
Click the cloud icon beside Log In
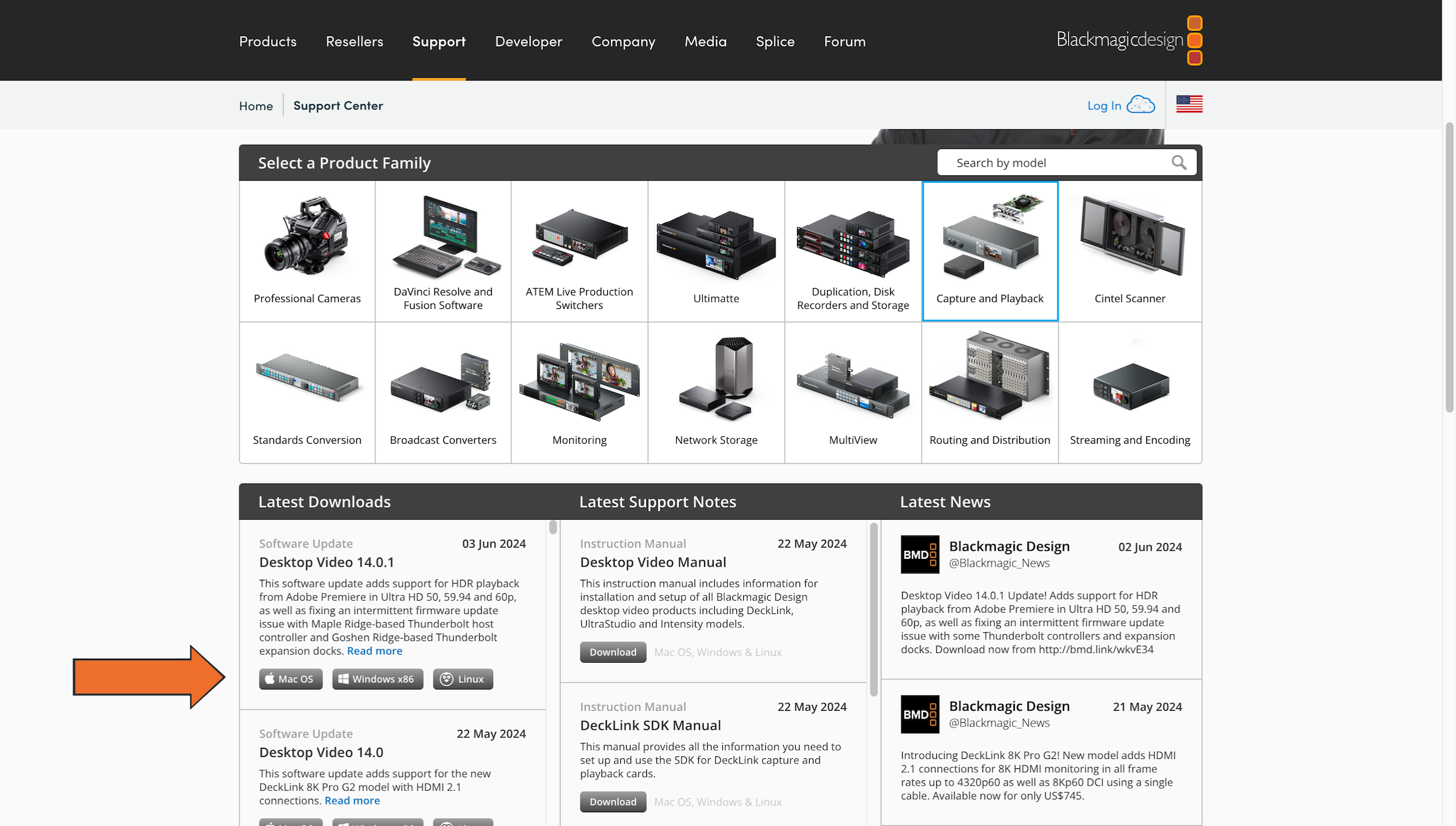1141,104
